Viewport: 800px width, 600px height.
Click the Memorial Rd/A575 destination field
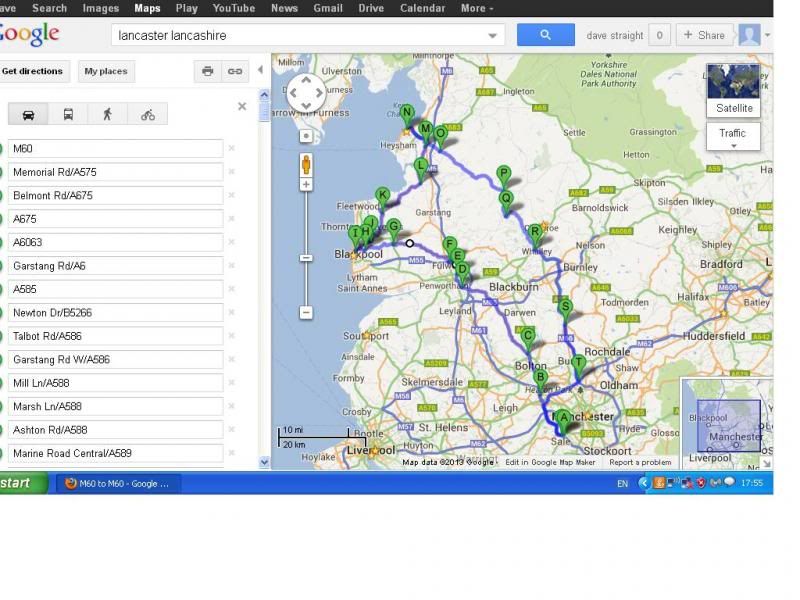tap(115, 172)
